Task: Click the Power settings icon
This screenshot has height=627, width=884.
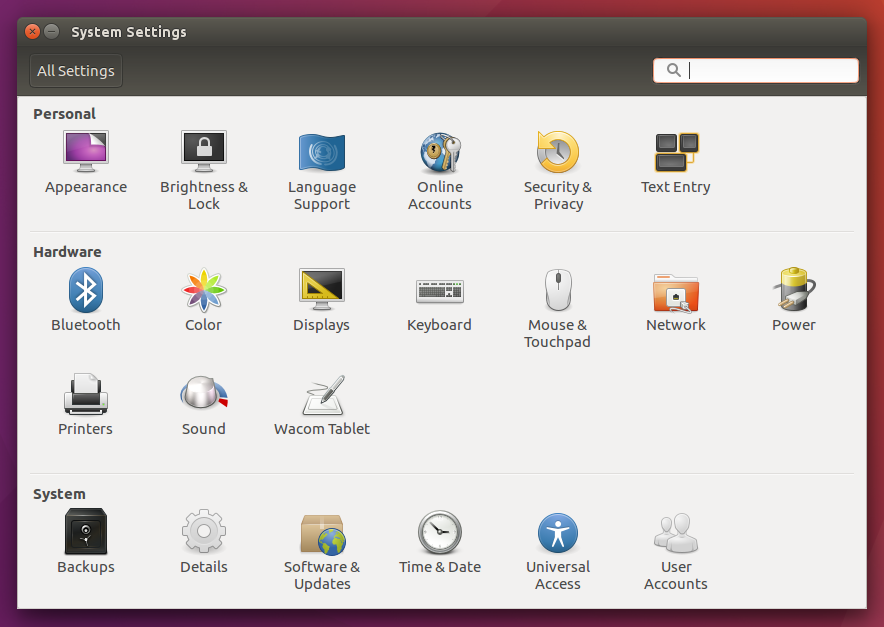Action: pyautogui.click(x=794, y=291)
